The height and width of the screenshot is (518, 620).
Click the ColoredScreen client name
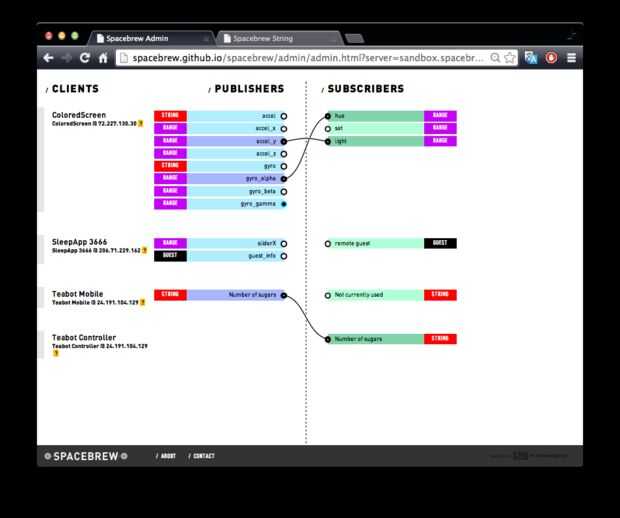tap(79, 115)
